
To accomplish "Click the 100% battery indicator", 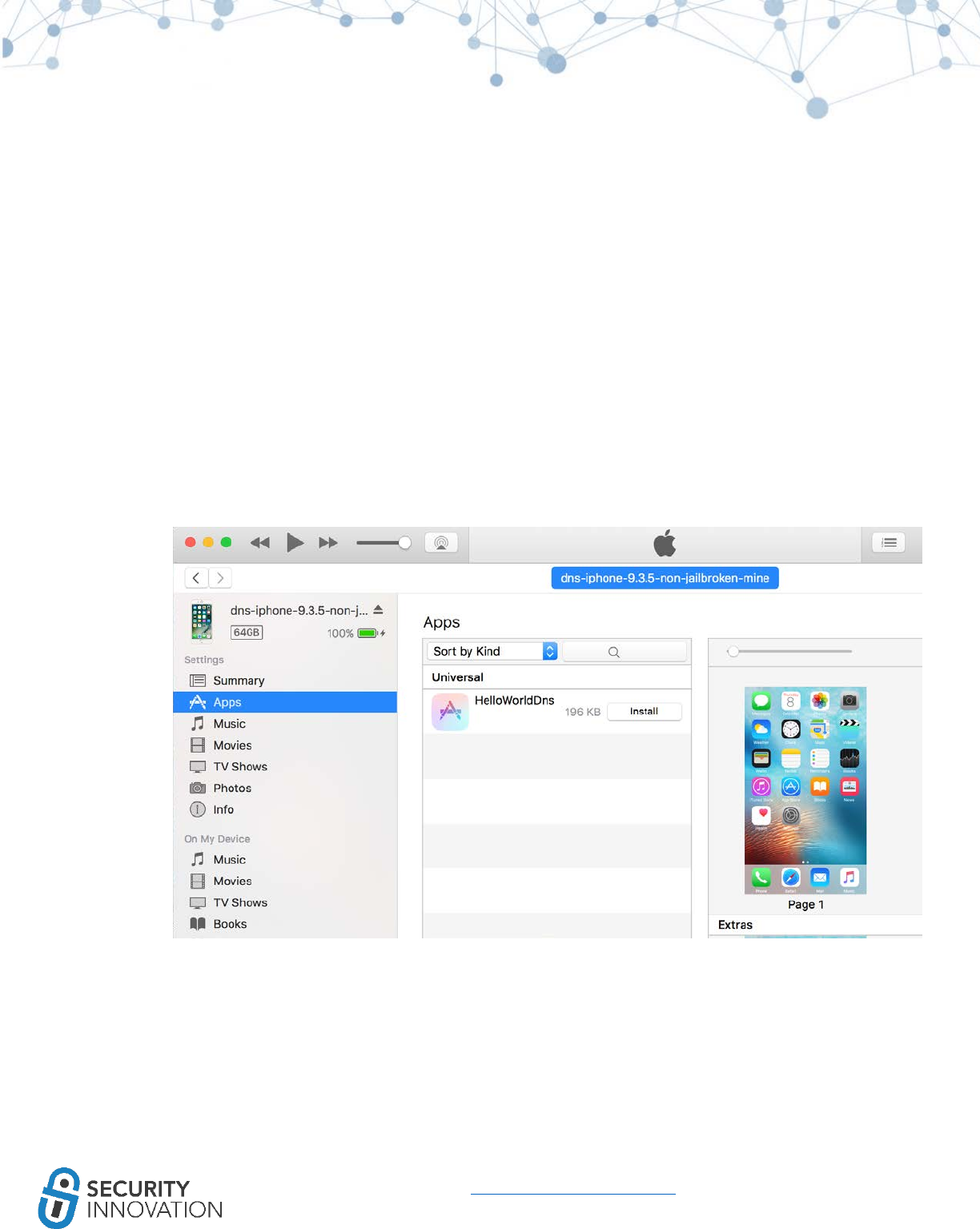I will (x=356, y=633).
